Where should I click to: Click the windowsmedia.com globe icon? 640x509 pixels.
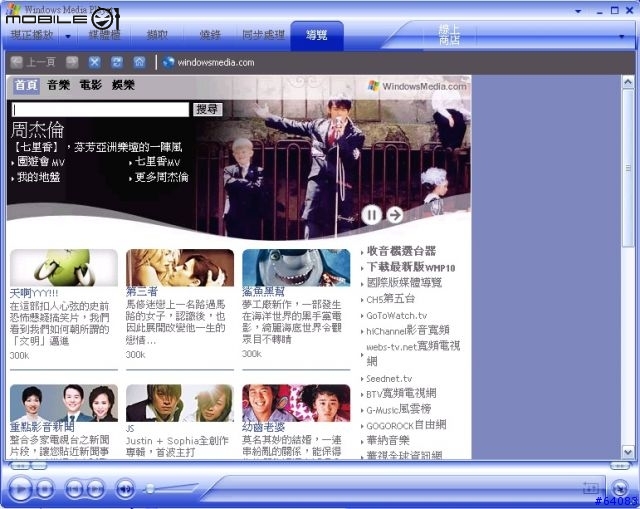click(168, 62)
